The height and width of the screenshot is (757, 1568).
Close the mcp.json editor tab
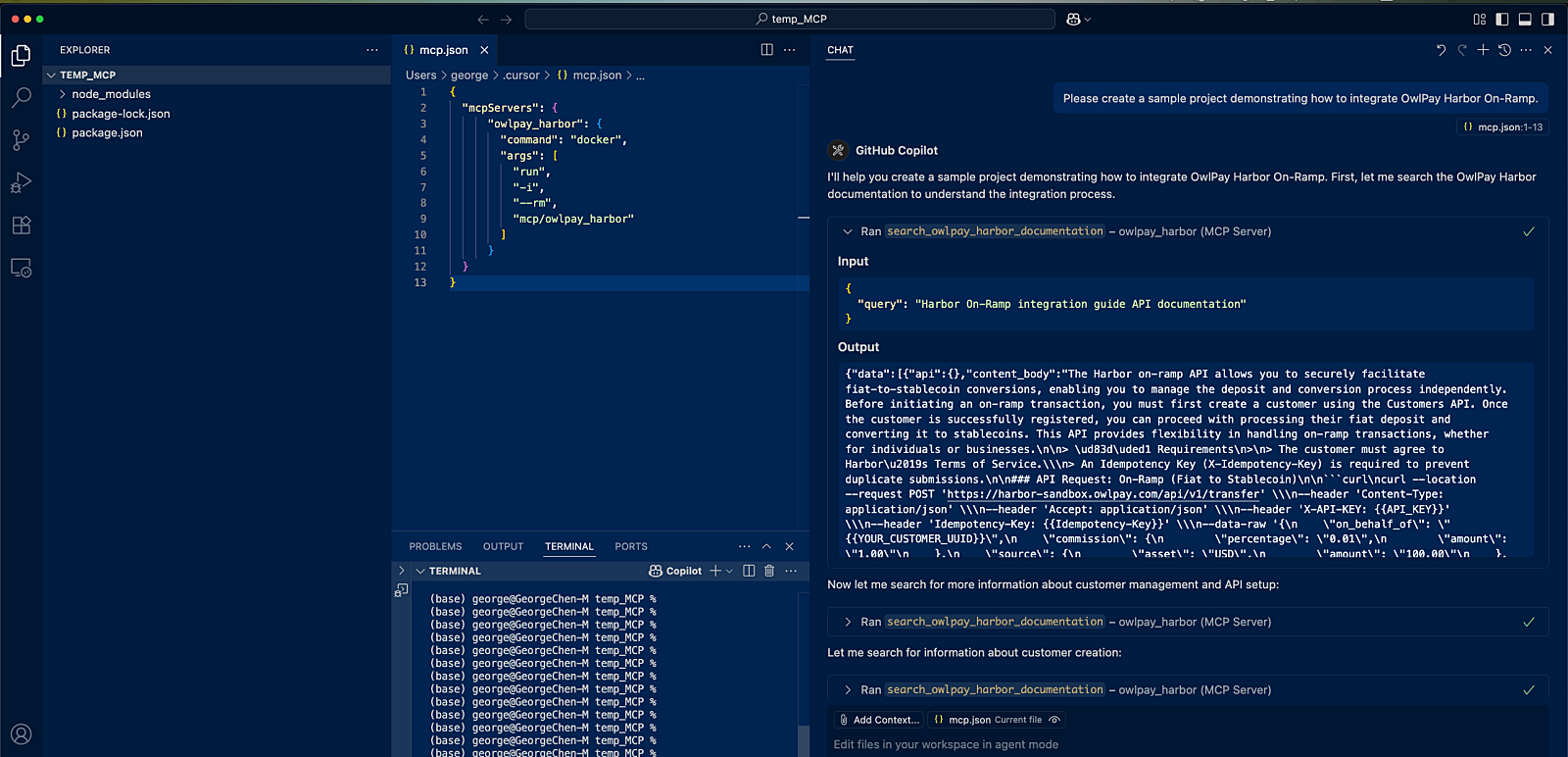click(484, 50)
